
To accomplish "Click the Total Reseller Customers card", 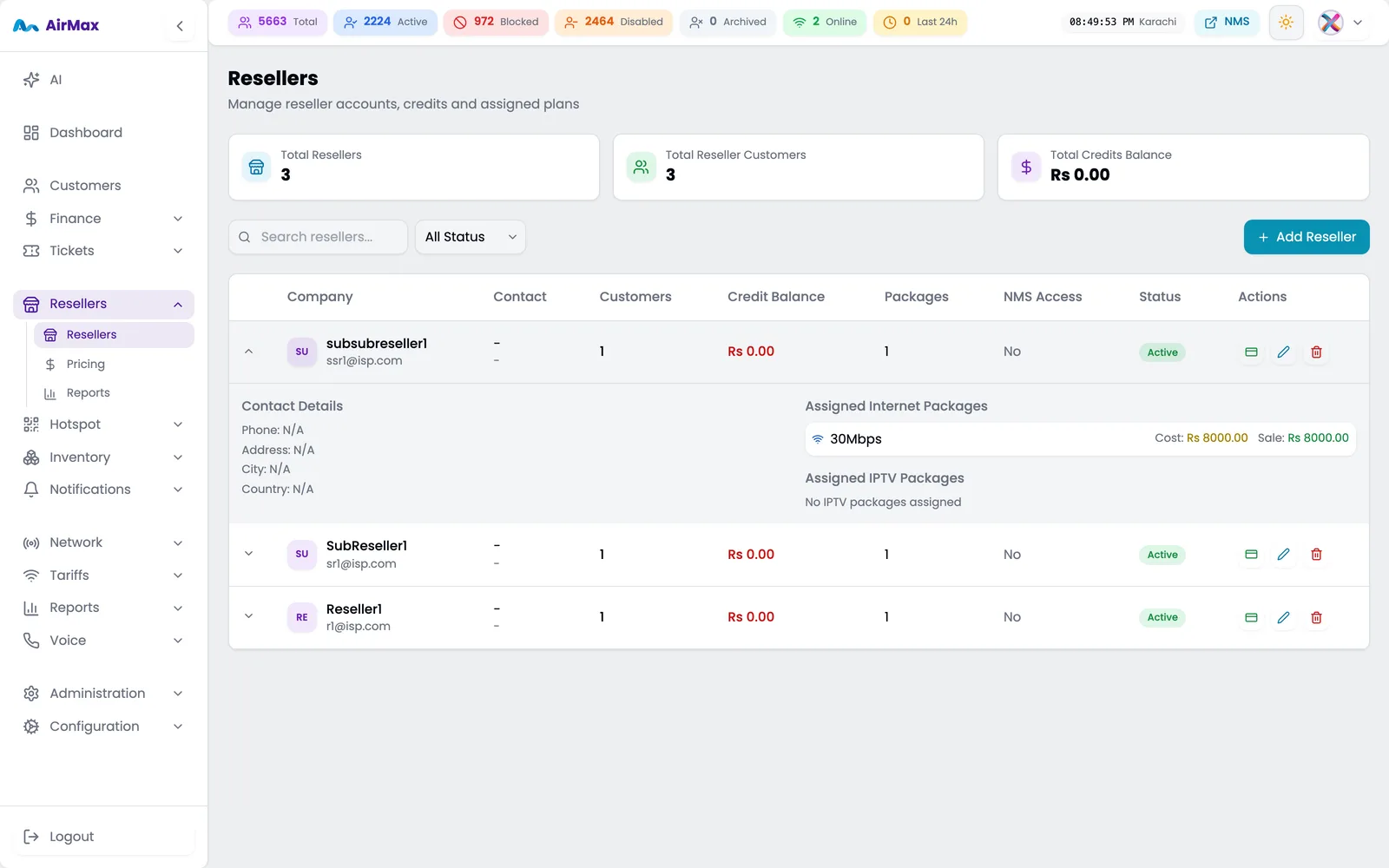I will coord(799,167).
